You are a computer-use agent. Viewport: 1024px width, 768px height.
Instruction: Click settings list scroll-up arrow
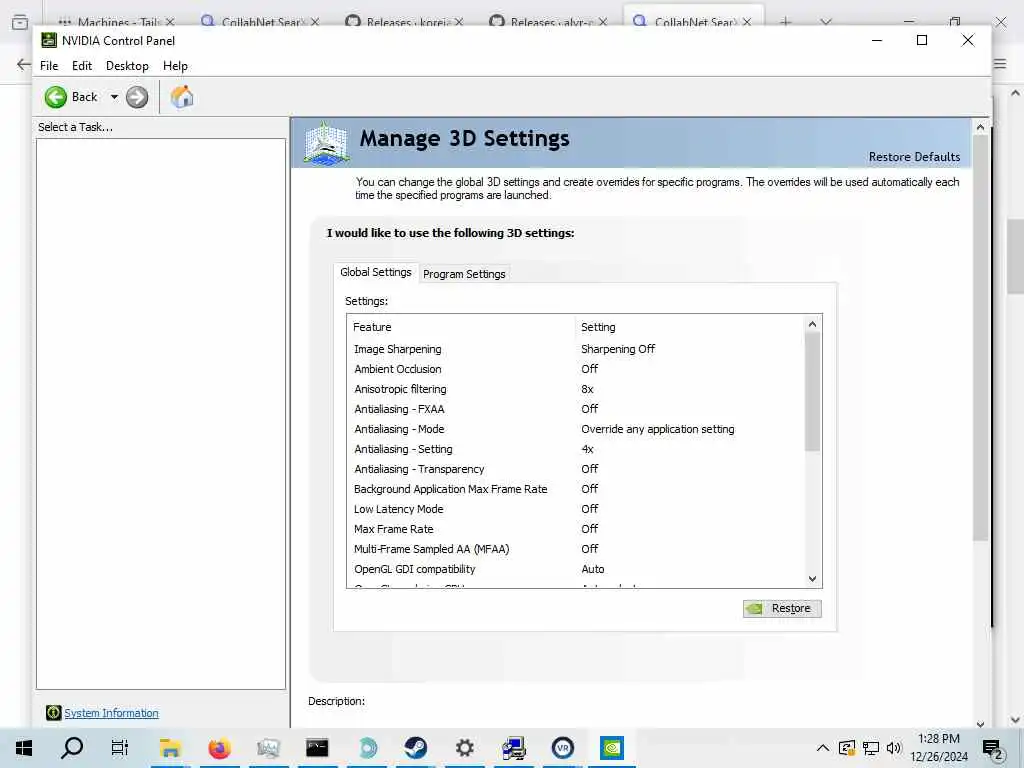pyautogui.click(x=812, y=324)
